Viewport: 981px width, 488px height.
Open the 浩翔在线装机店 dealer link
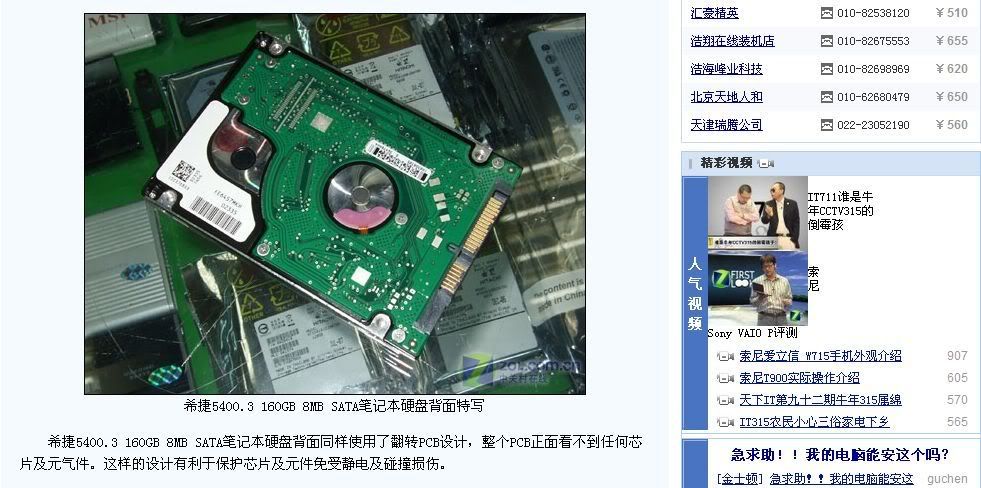[733, 41]
